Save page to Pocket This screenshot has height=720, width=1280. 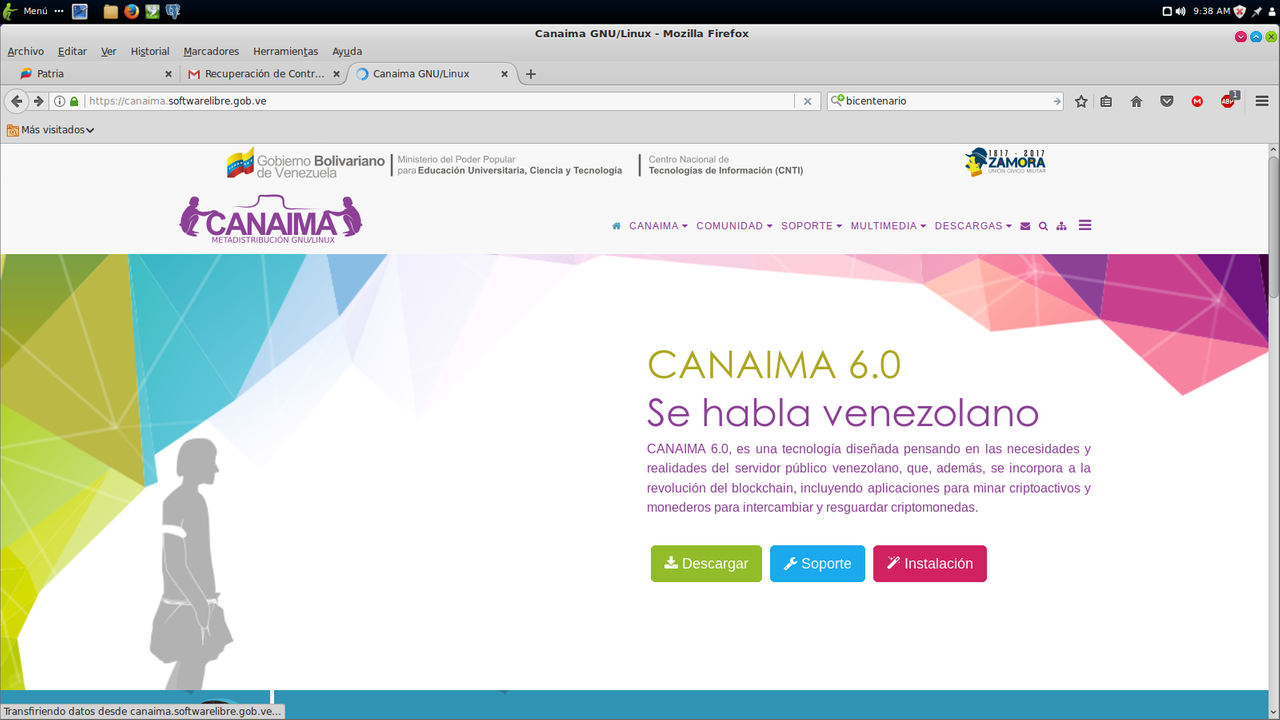[1167, 101]
